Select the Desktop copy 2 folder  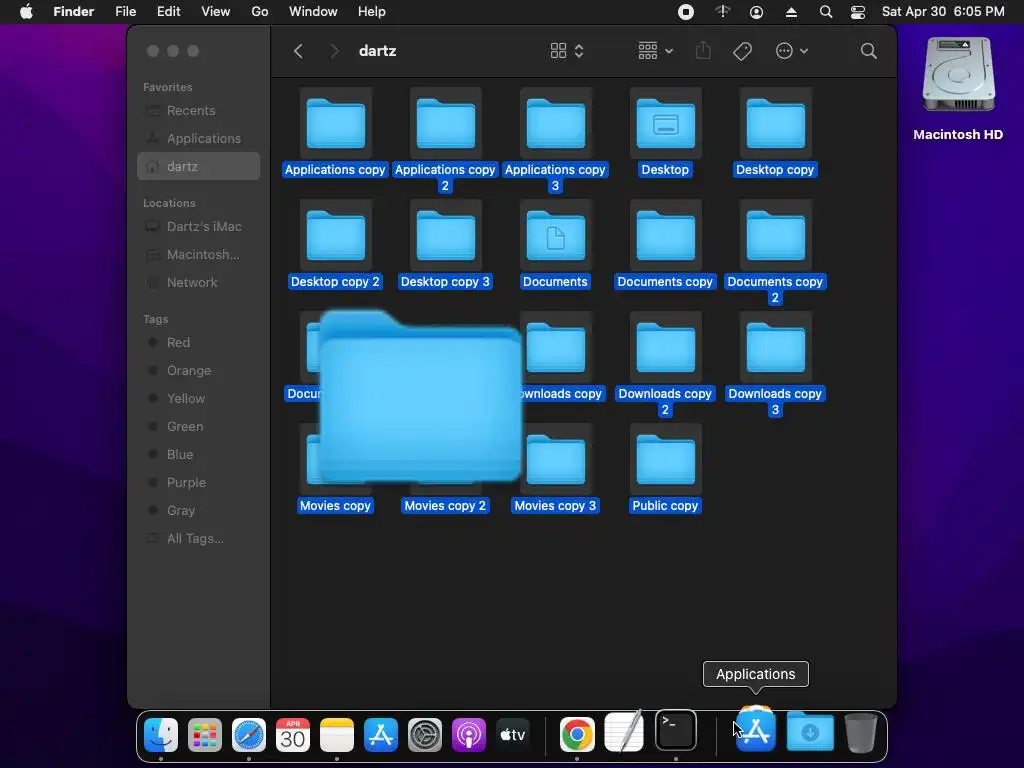[336, 236]
